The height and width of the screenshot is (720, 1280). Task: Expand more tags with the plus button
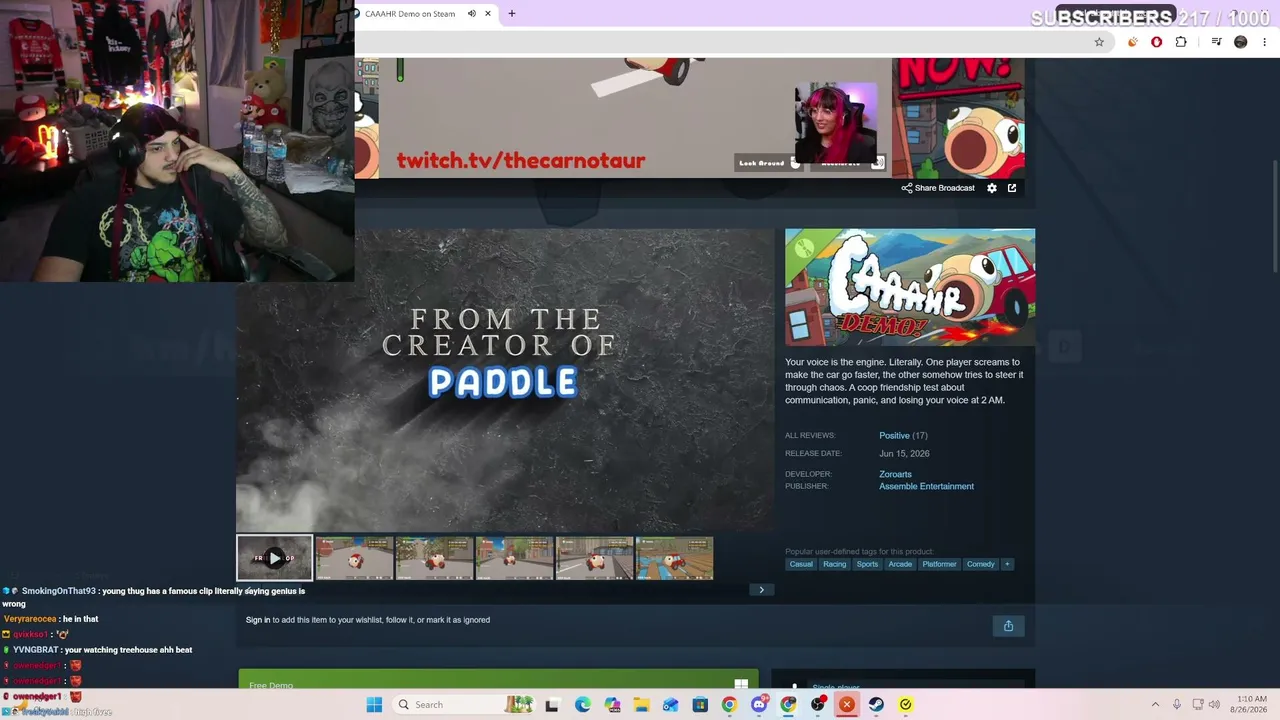point(1007,564)
